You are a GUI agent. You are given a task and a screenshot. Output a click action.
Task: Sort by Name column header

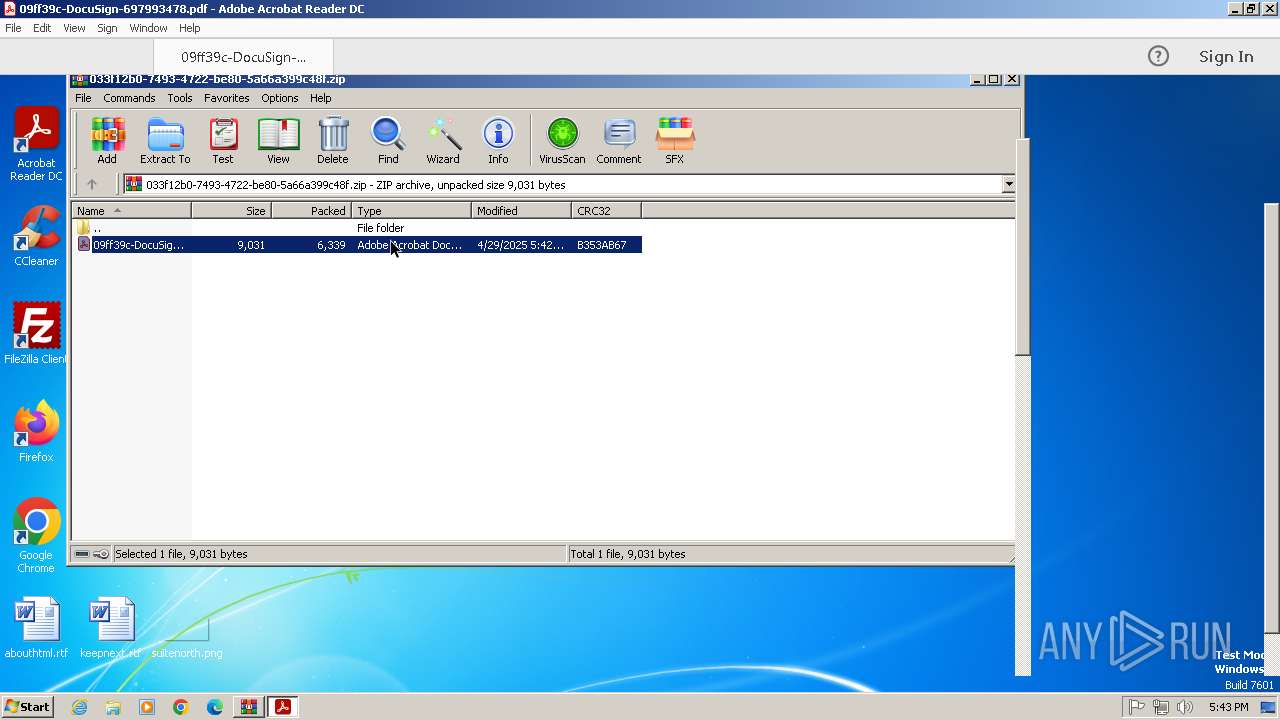pyautogui.click(x=131, y=210)
